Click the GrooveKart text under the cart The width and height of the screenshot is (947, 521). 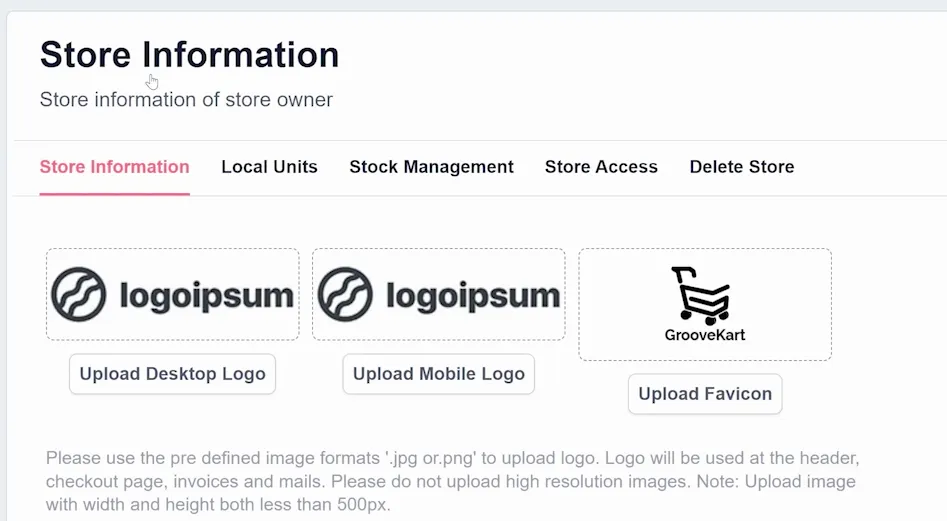tap(705, 335)
